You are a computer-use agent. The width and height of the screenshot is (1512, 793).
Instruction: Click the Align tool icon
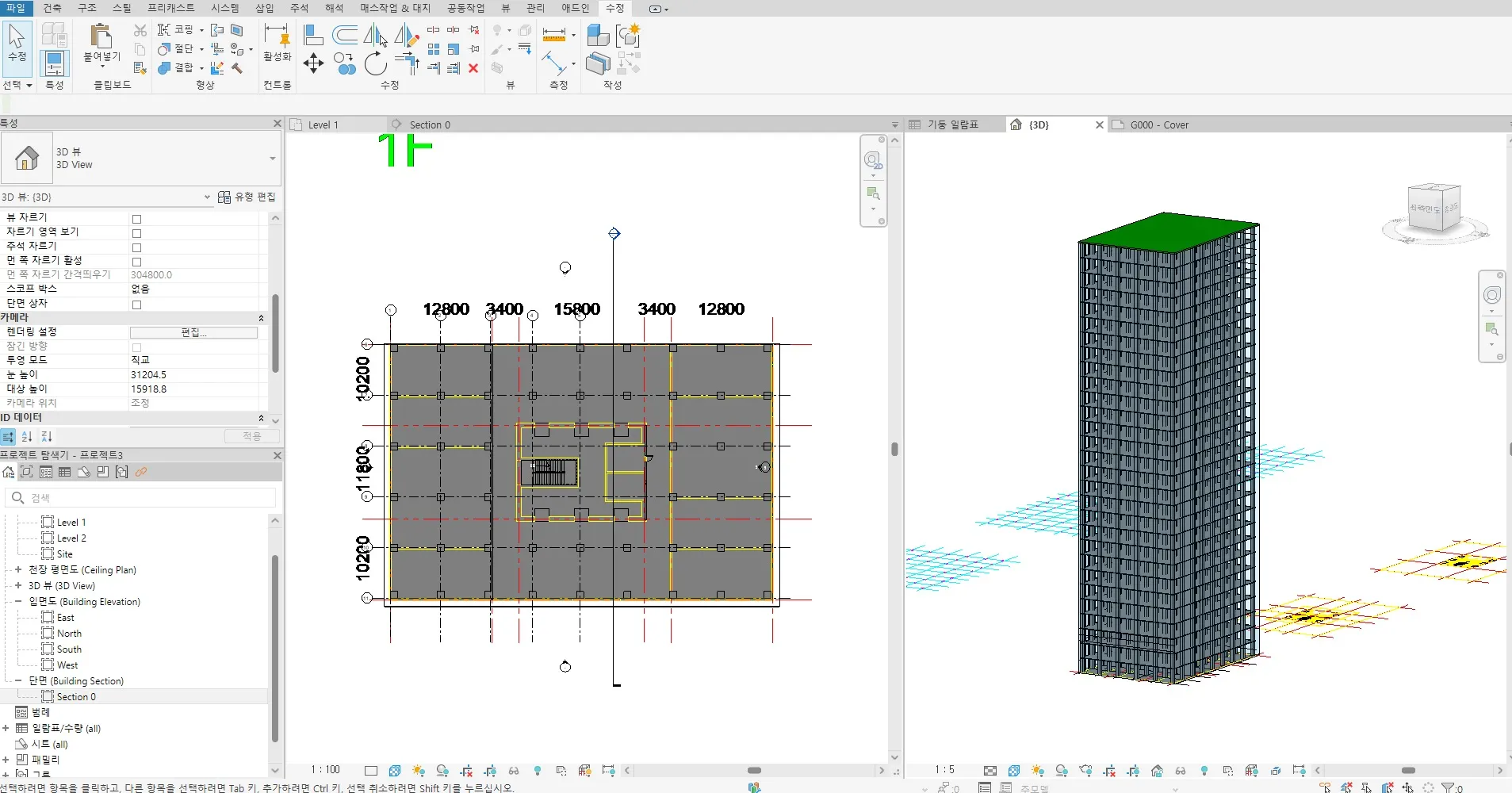tap(313, 35)
